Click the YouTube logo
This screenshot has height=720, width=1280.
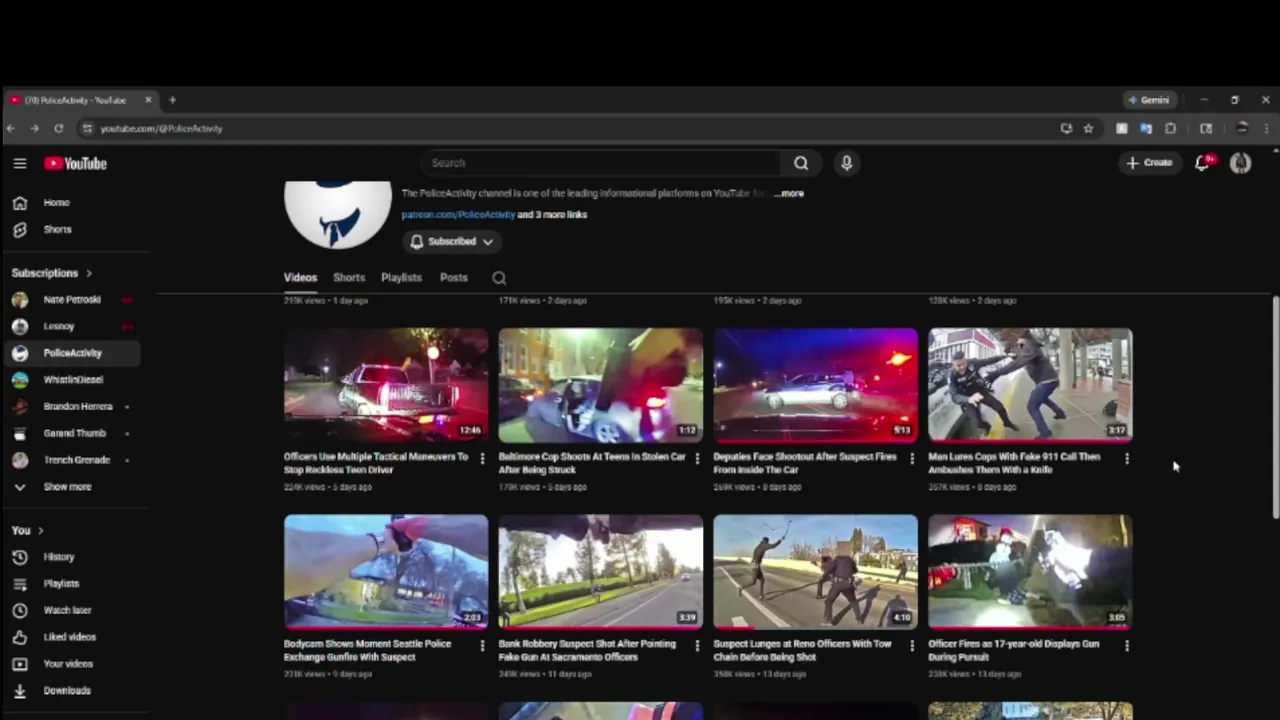75,163
